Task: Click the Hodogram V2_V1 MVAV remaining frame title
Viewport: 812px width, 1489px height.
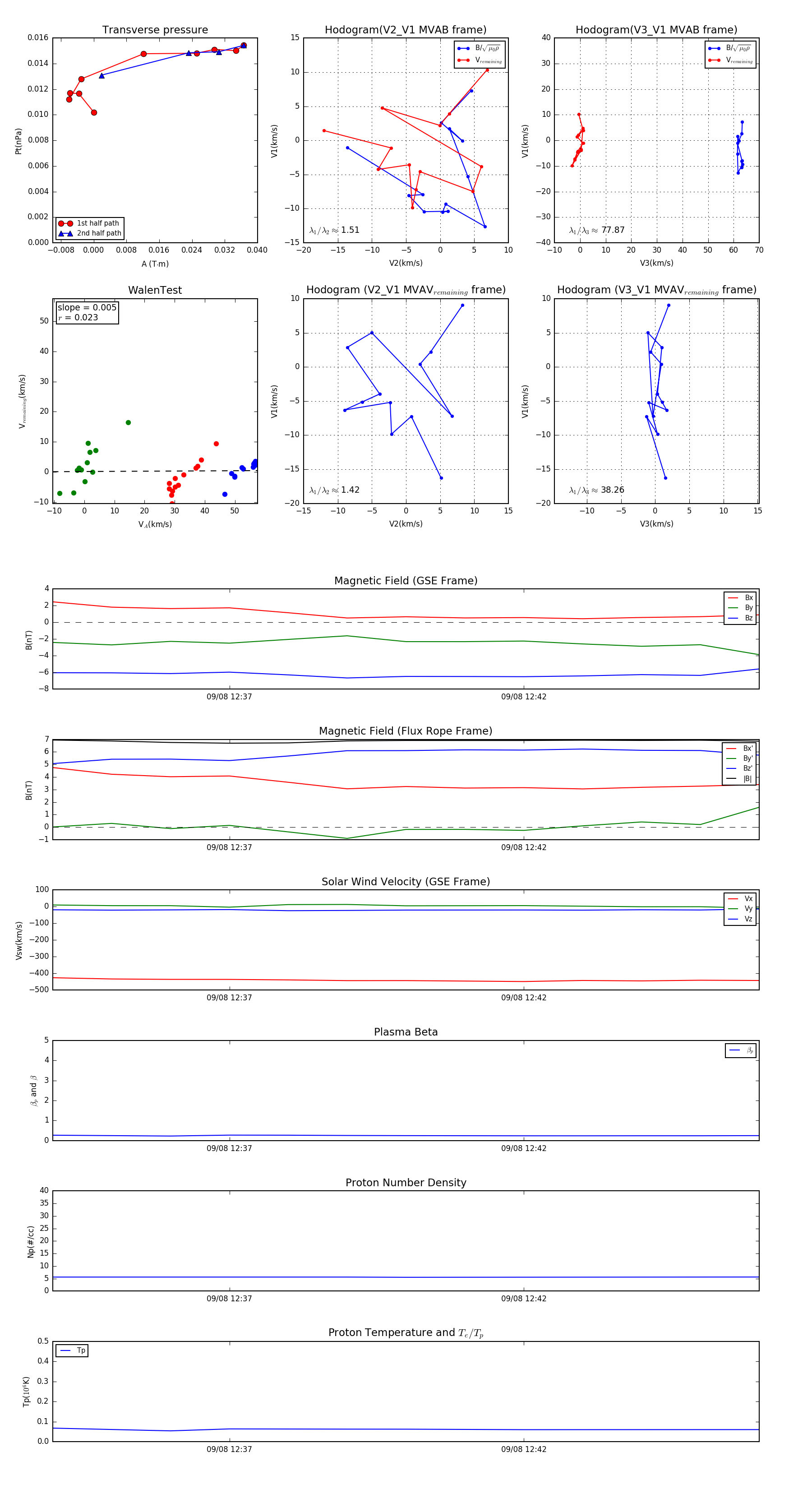Action: pyautogui.click(x=405, y=290)
